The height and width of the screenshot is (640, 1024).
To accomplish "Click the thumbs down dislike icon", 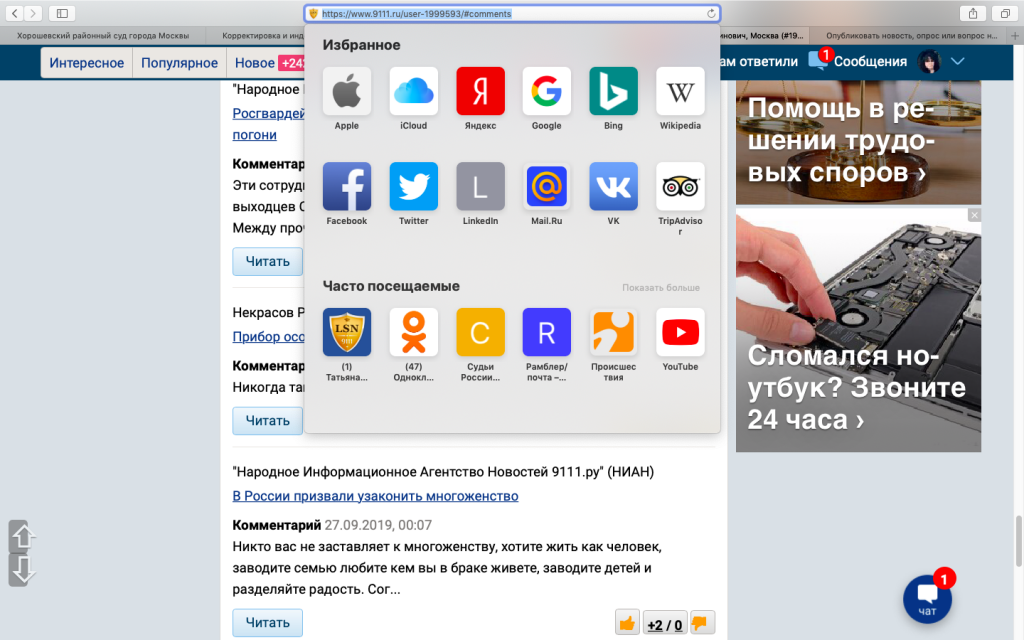I will [x=703, y=624].
